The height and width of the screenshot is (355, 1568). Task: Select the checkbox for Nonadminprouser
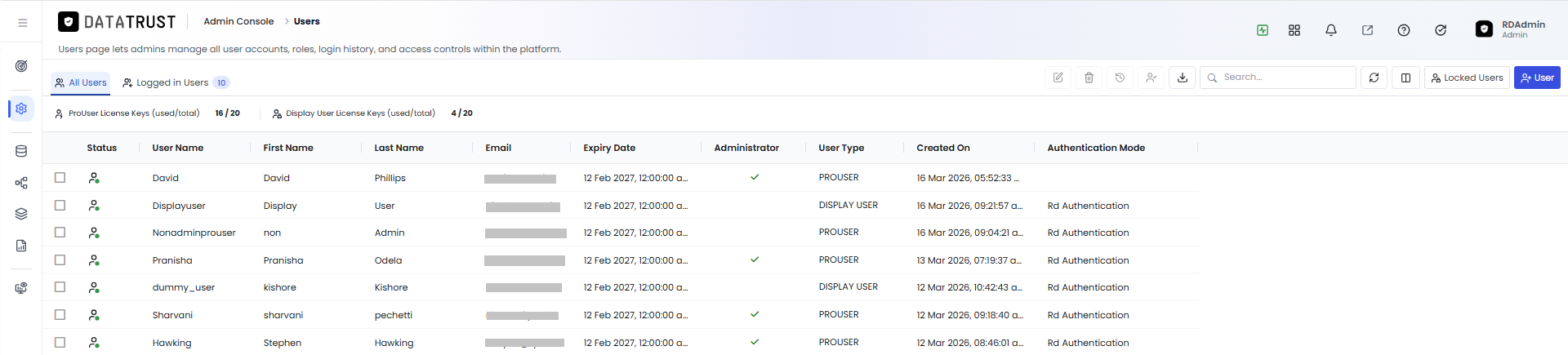(60, 232)
